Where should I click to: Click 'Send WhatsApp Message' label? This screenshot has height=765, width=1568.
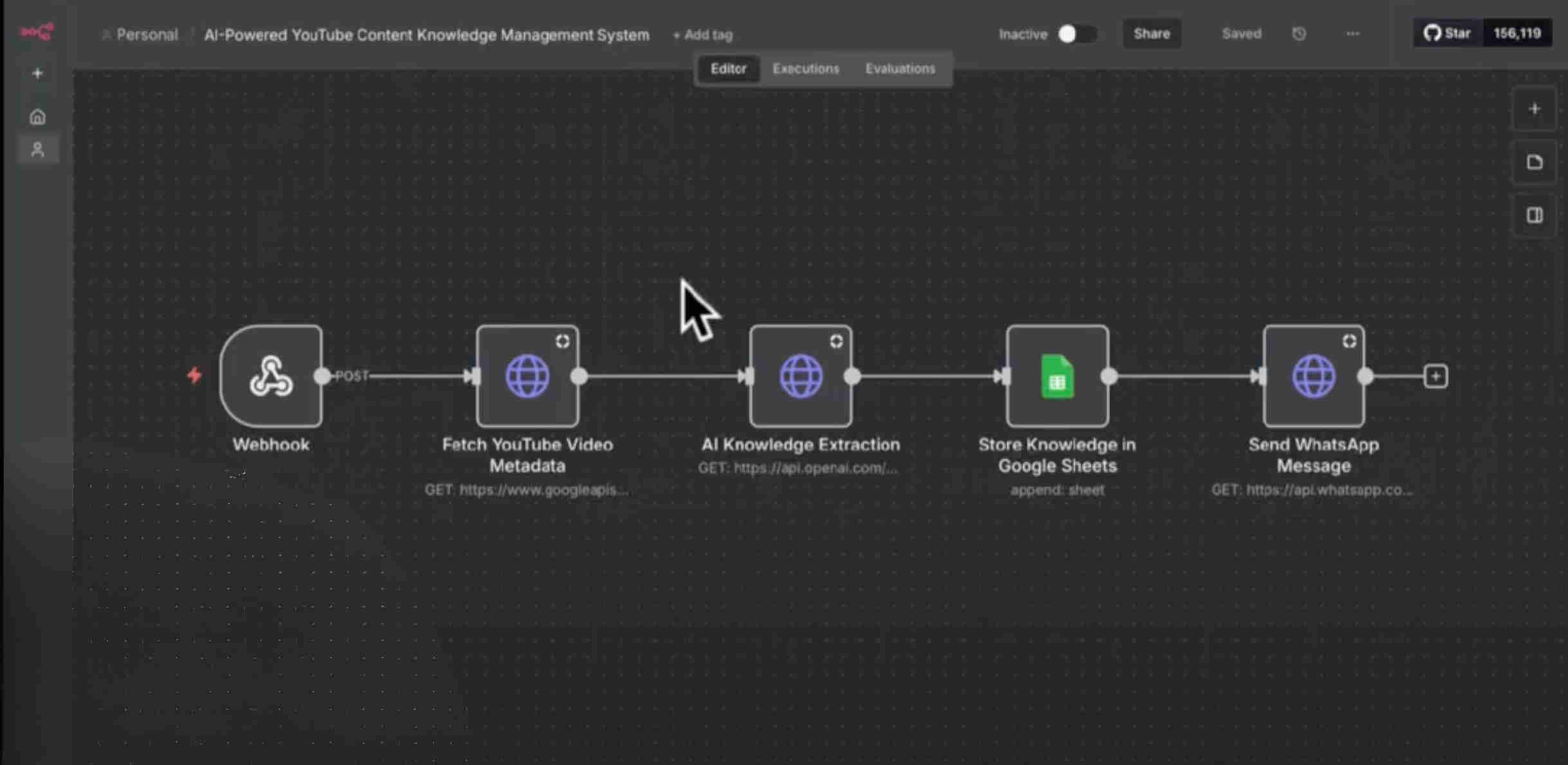pos(1313,455)
